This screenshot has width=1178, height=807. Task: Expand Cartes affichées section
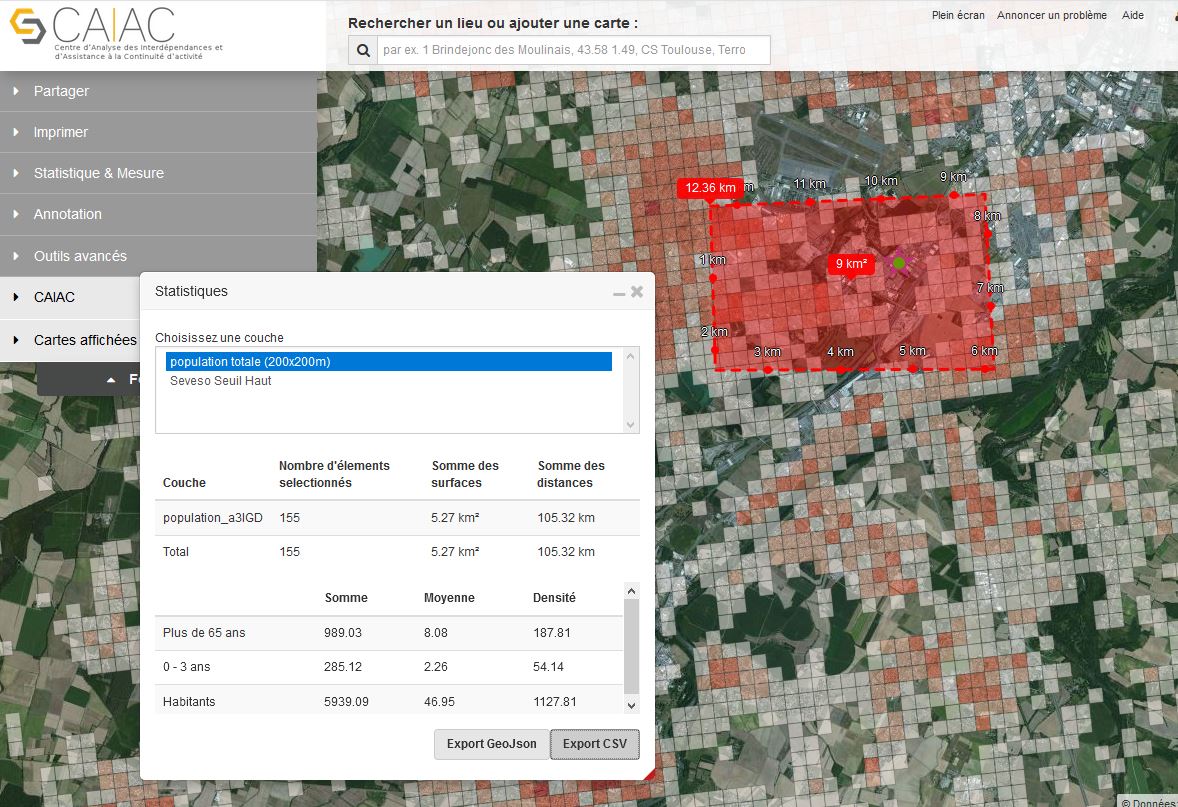point(70,340)
